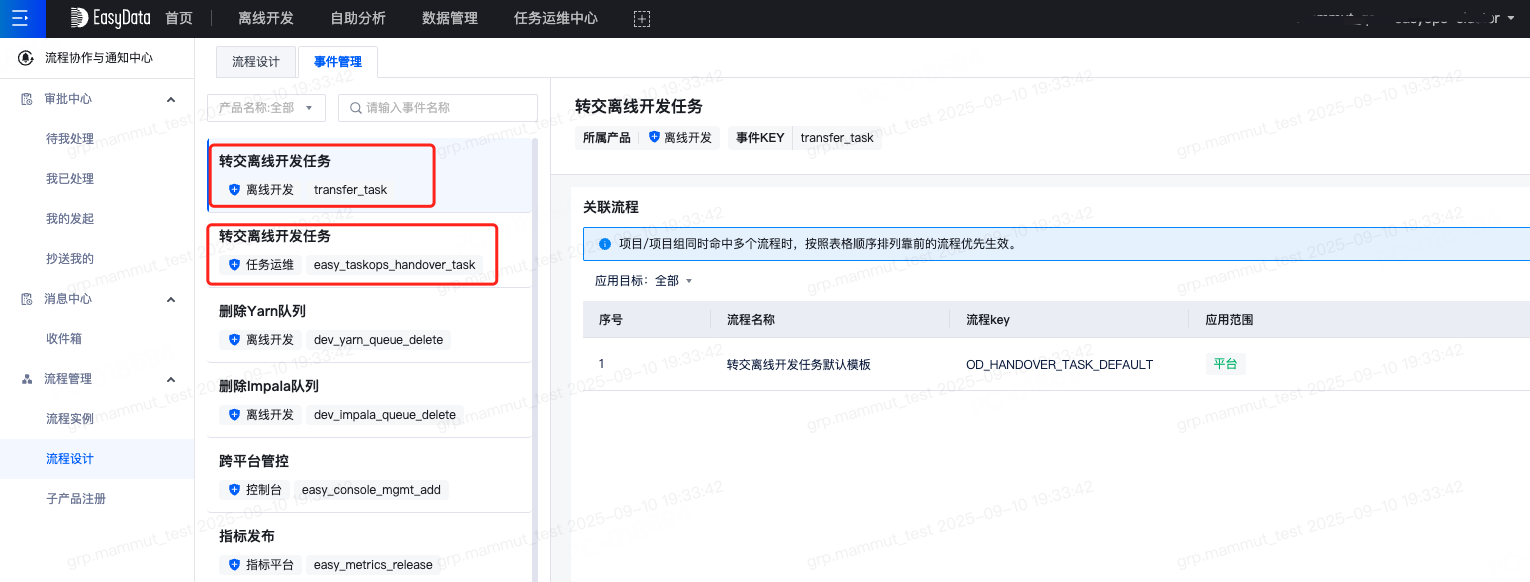Viewport: 1530px width, 582px height.
Task: Click the 应用范围 column header
Action: tap(1229, 320)
